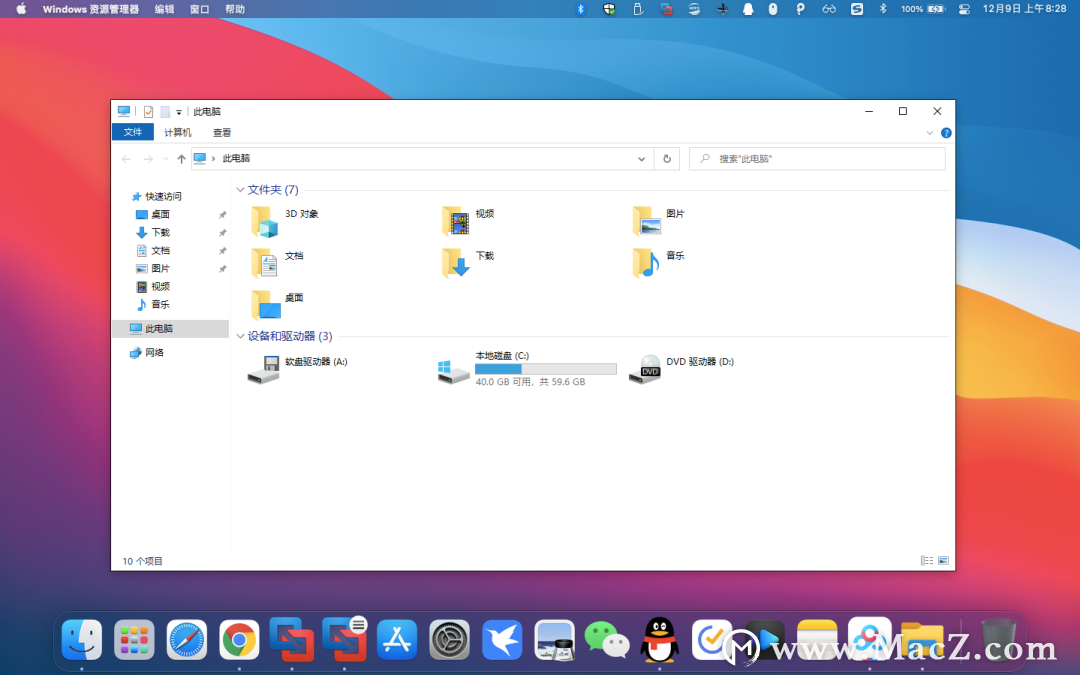This screenshot has height=675, width=1080.
Task: Click the Back arrow navigation button
Action: 126,159
